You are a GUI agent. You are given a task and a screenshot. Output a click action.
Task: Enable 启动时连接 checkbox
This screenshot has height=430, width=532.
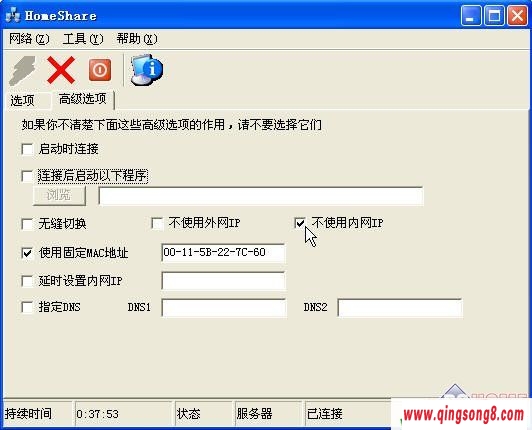click(27, 149)
